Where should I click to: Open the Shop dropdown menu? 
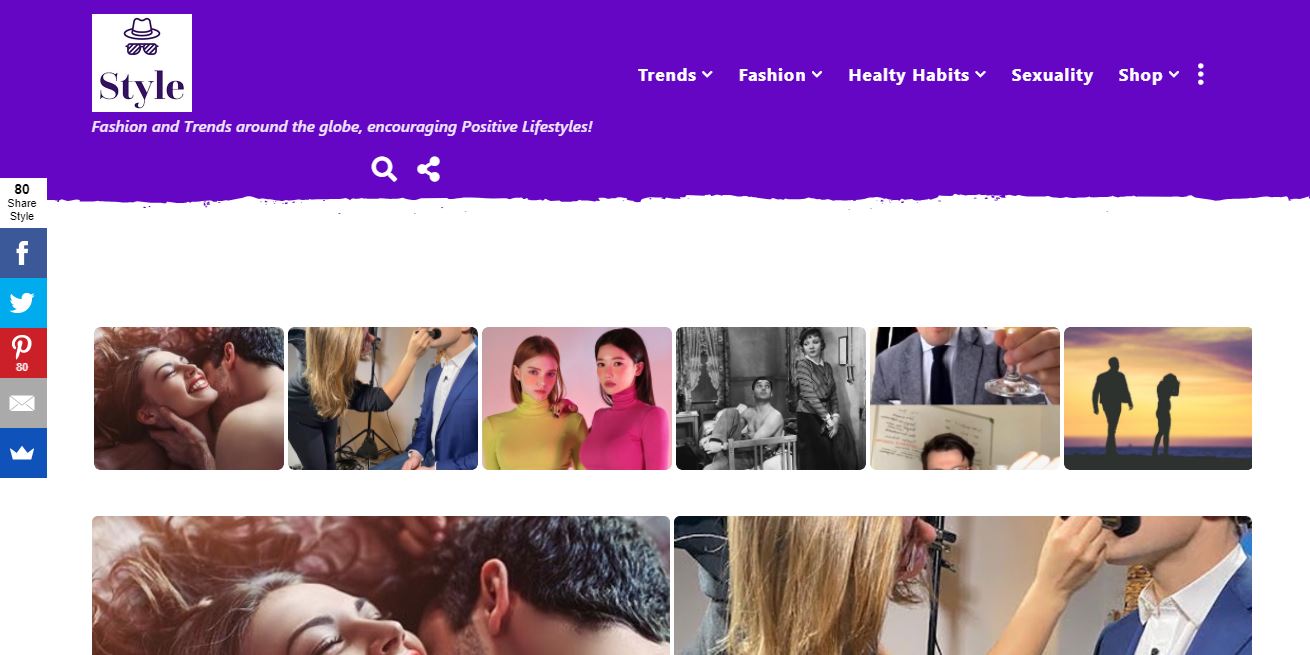(x=1149, y=75)
